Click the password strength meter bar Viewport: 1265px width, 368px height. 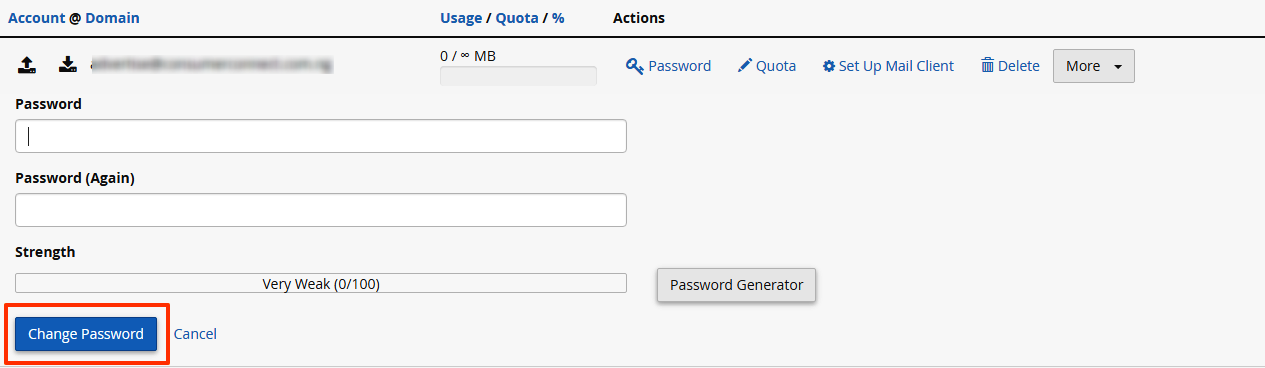click(x=321, y=284)
